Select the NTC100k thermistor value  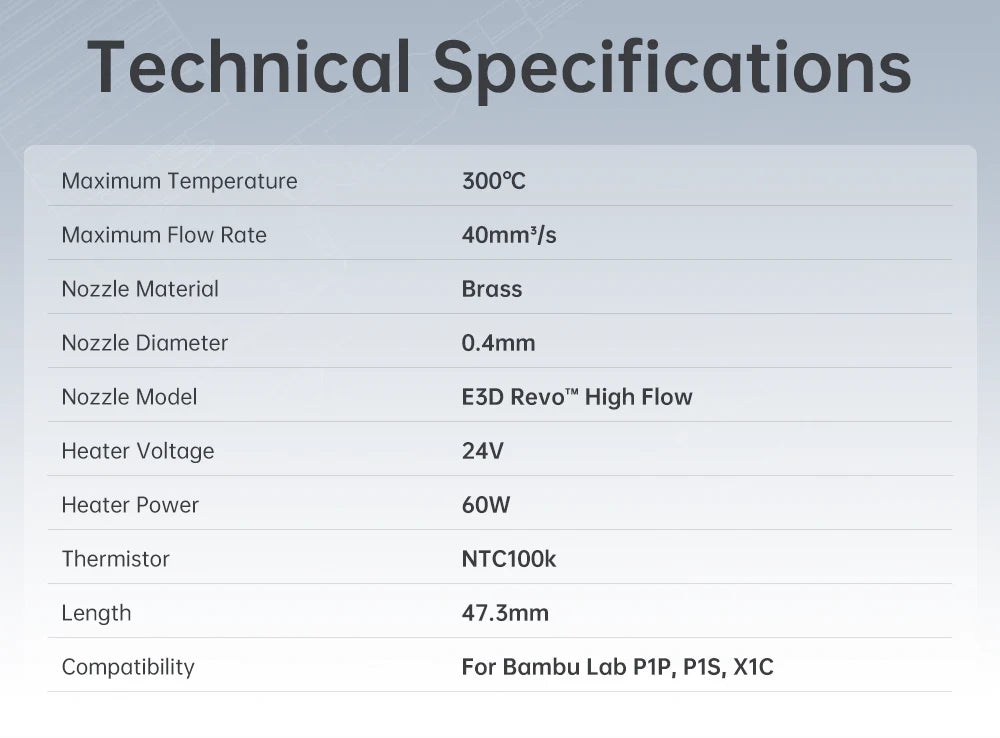coord(509,559)
